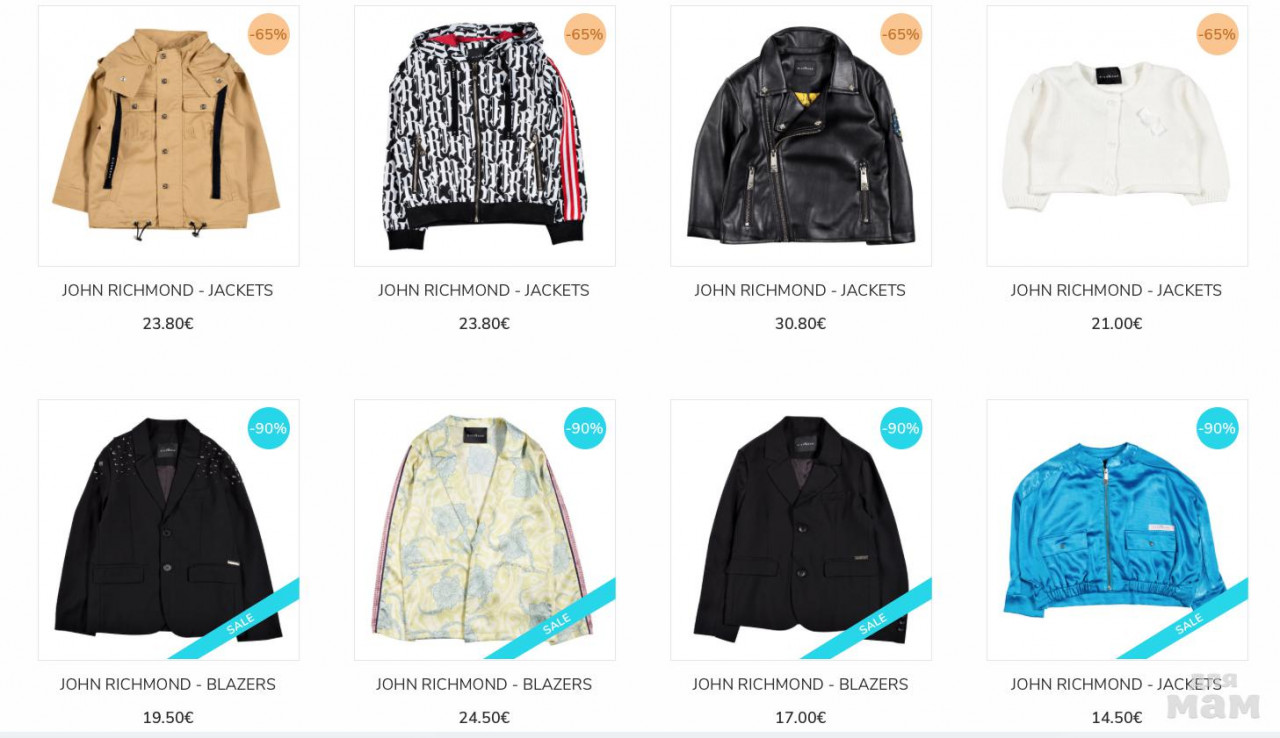The width and height of the screenshot is (1280, 738).
Task: Click the 23.80€ price under the patterned hoodie
Action: [484, 324]
